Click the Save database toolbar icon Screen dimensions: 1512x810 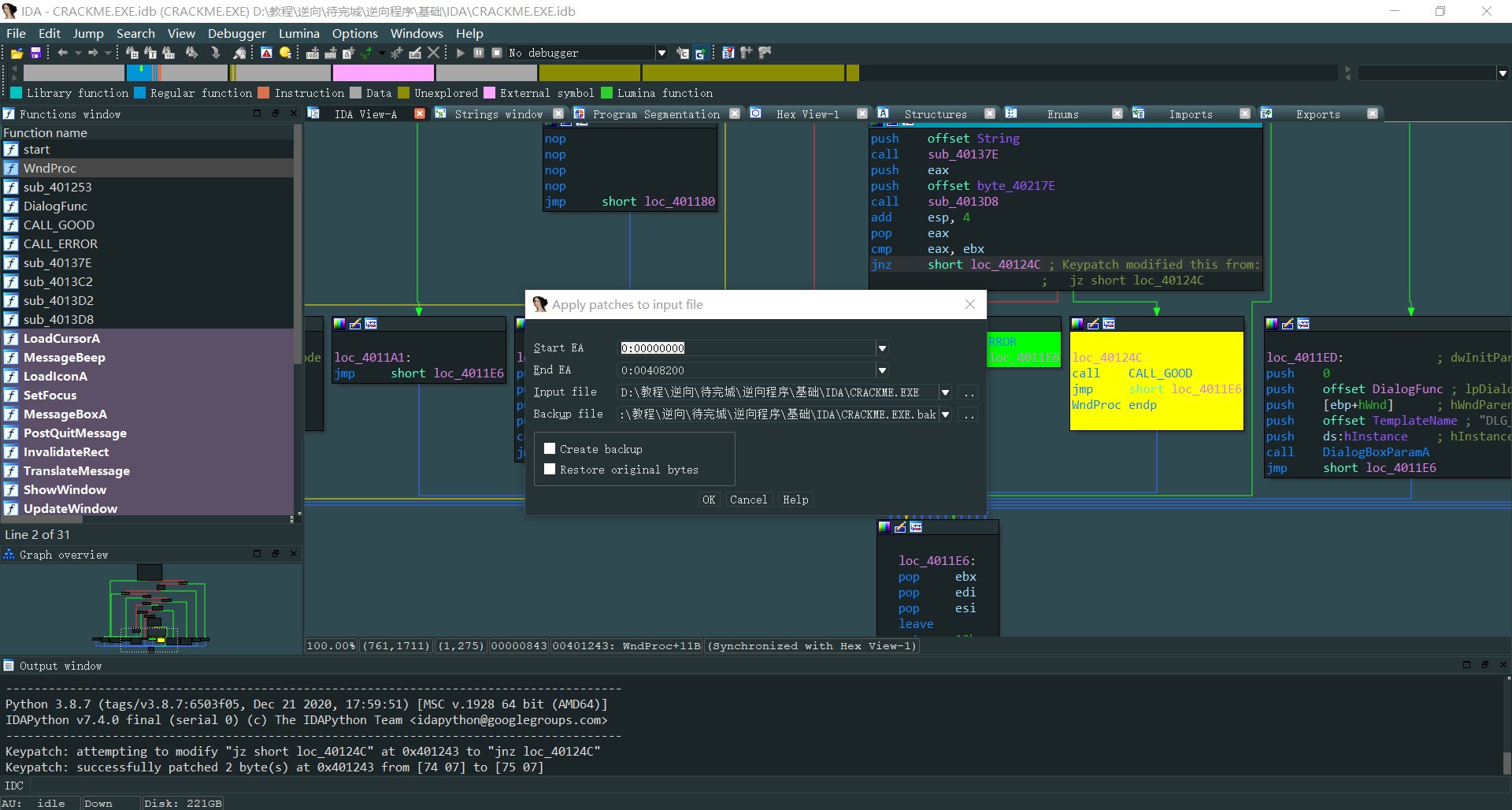[35, 53]
